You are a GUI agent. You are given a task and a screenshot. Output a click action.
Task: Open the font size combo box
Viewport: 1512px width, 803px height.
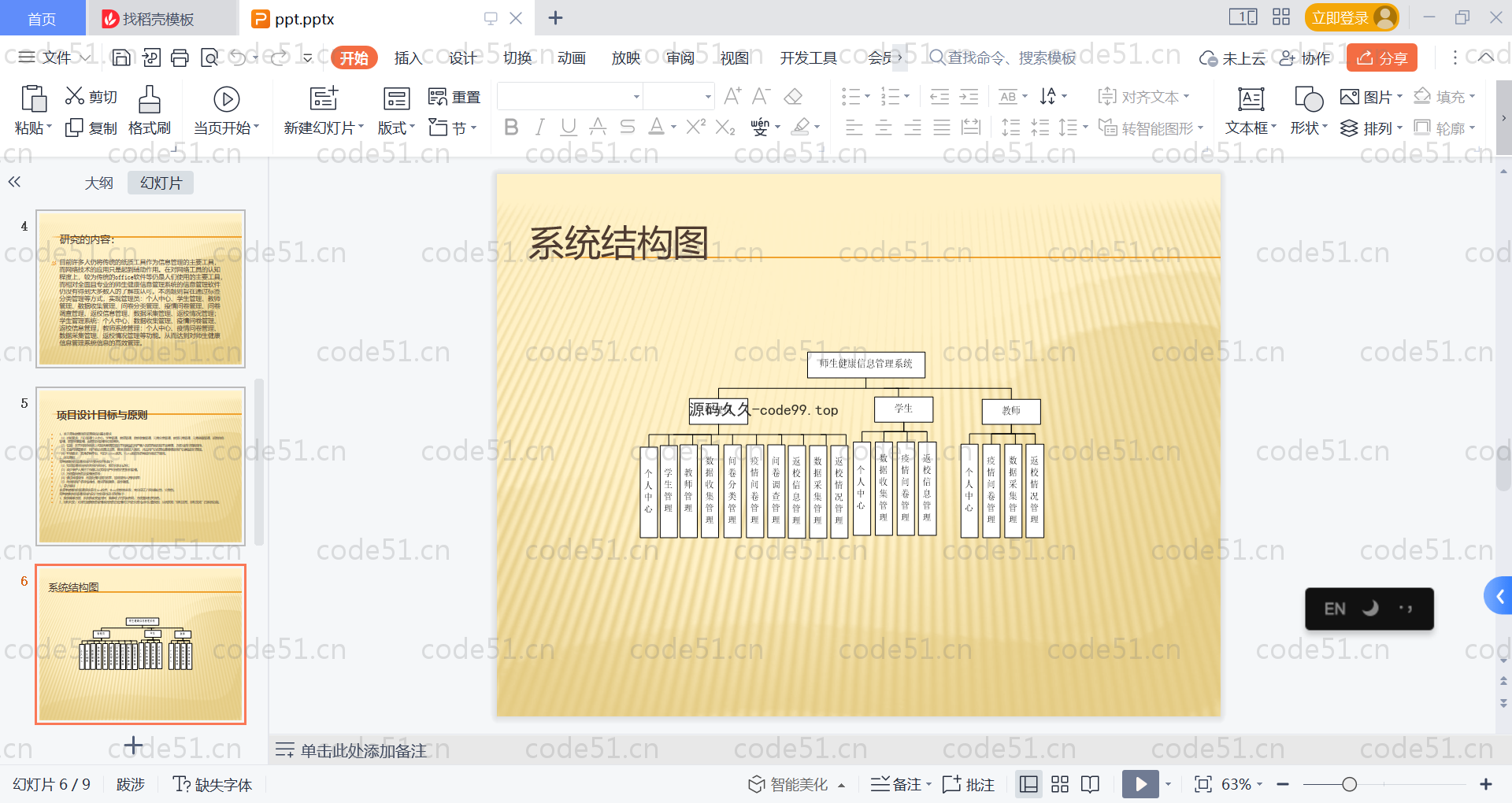[x=679, y=97]
